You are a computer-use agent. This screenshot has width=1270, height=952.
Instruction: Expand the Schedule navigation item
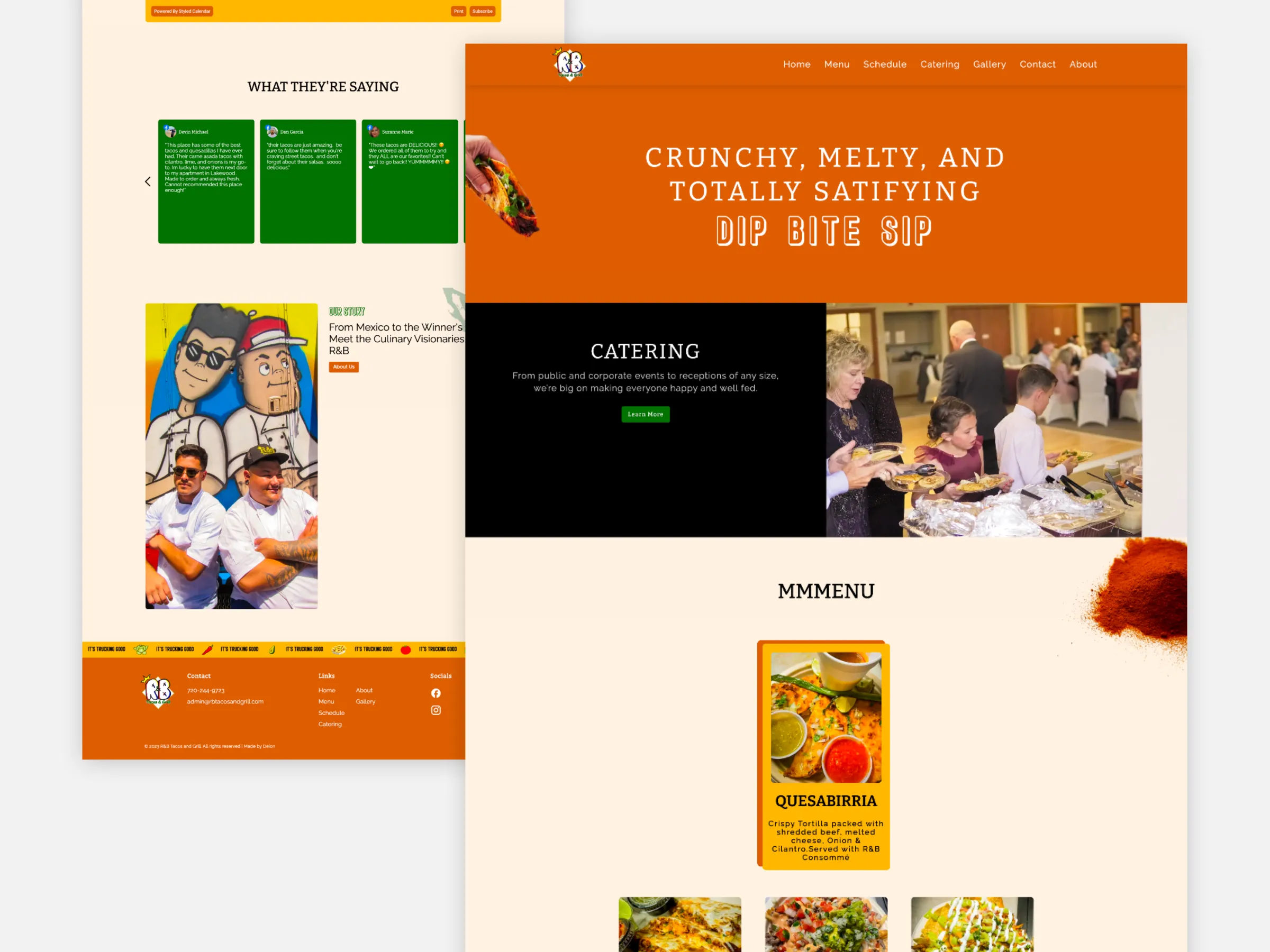tap(885, 64)
